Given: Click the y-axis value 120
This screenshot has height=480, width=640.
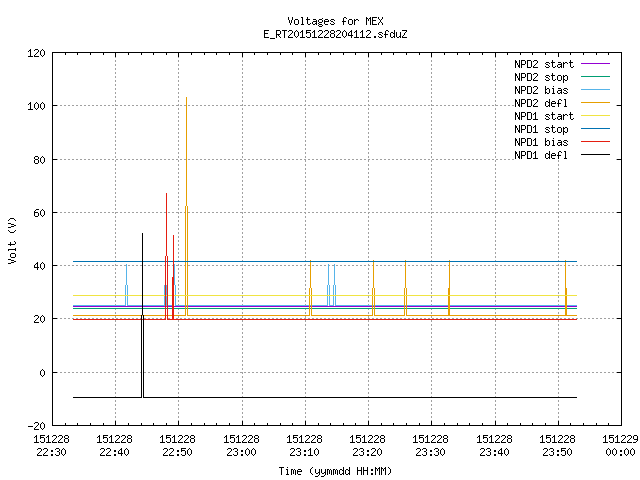Looking at the screenshot, I should (x=36, y=53).
